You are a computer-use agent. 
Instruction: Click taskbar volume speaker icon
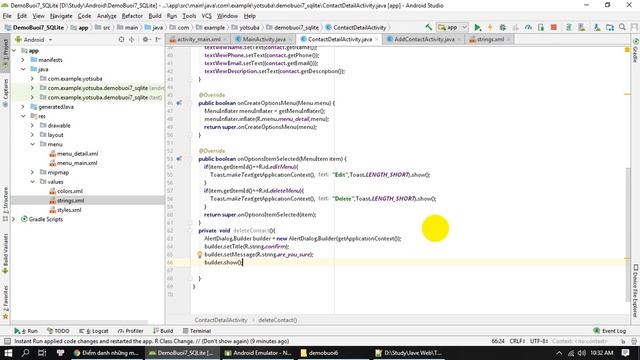[582, 353]
